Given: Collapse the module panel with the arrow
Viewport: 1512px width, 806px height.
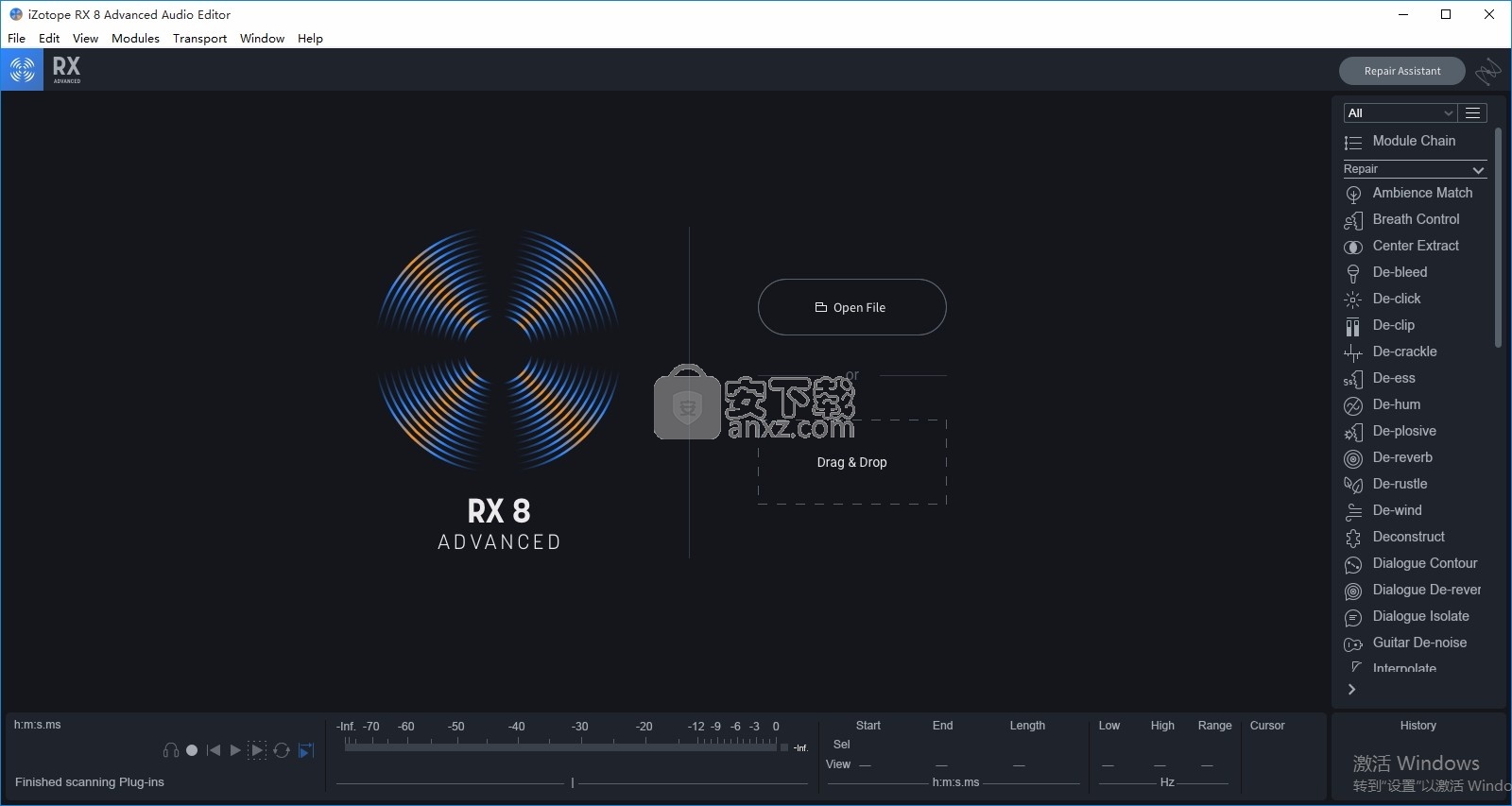Looking at the screenshot, I should (x=1352, y=690).
